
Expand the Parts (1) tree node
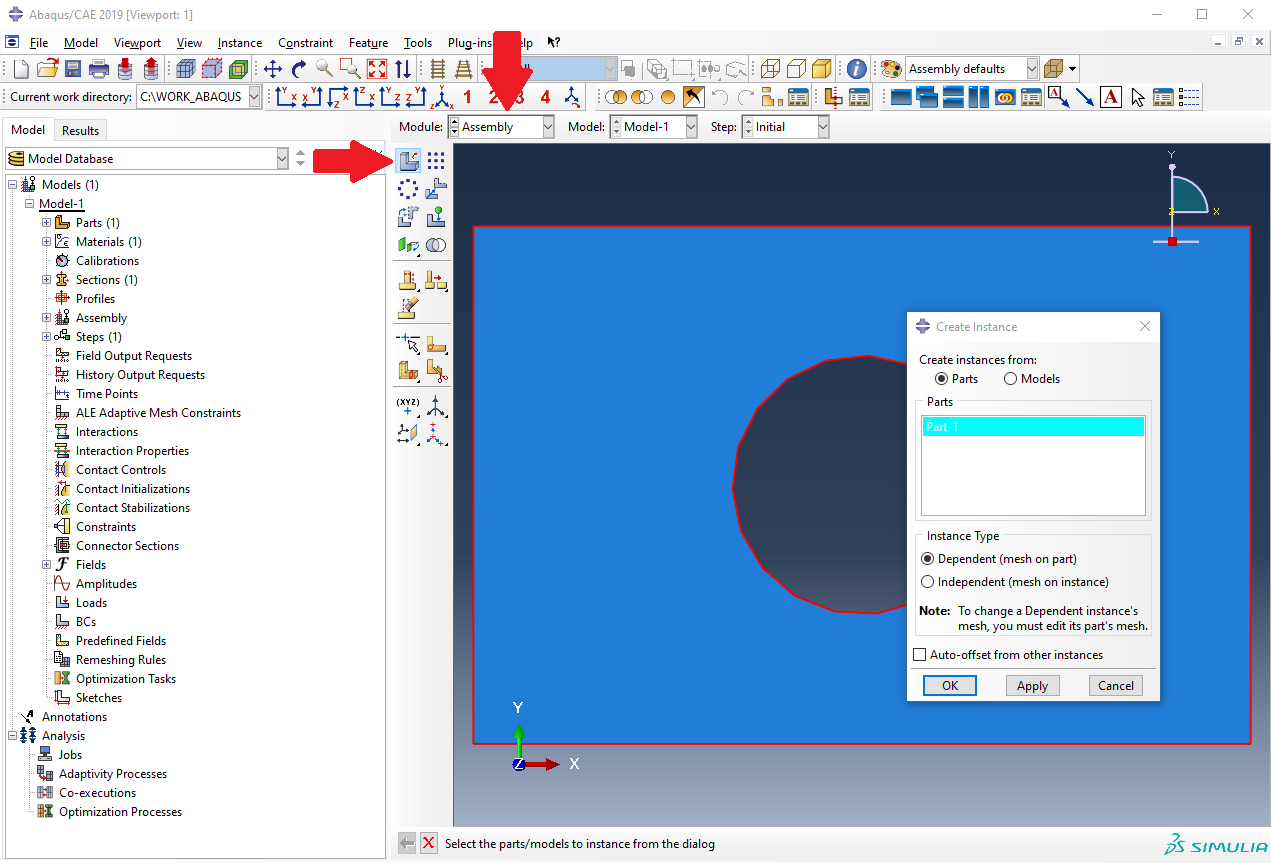pyautogui.click(x=46, y=223)
